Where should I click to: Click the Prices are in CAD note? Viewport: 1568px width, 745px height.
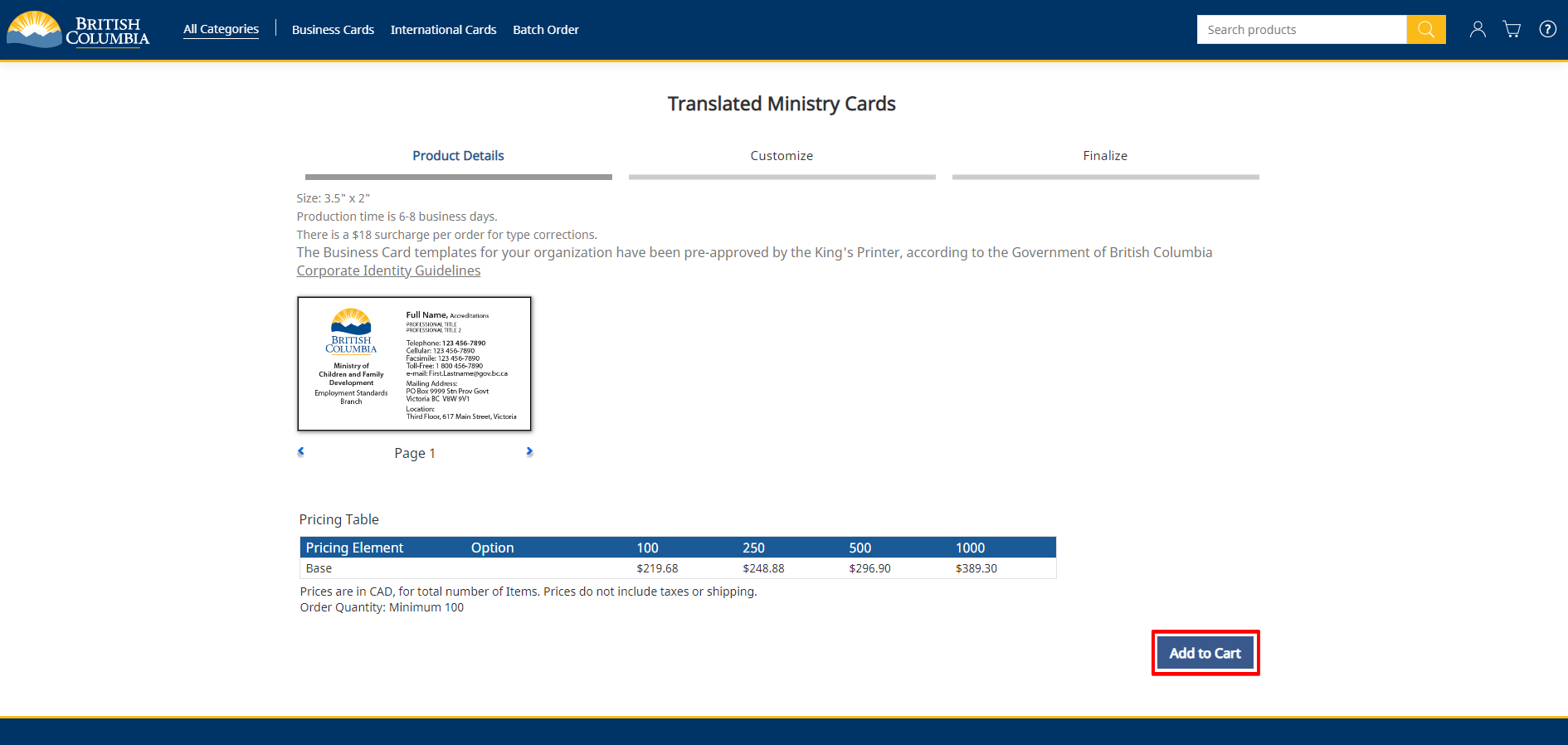pyautogui.click(x=528, y=592)
